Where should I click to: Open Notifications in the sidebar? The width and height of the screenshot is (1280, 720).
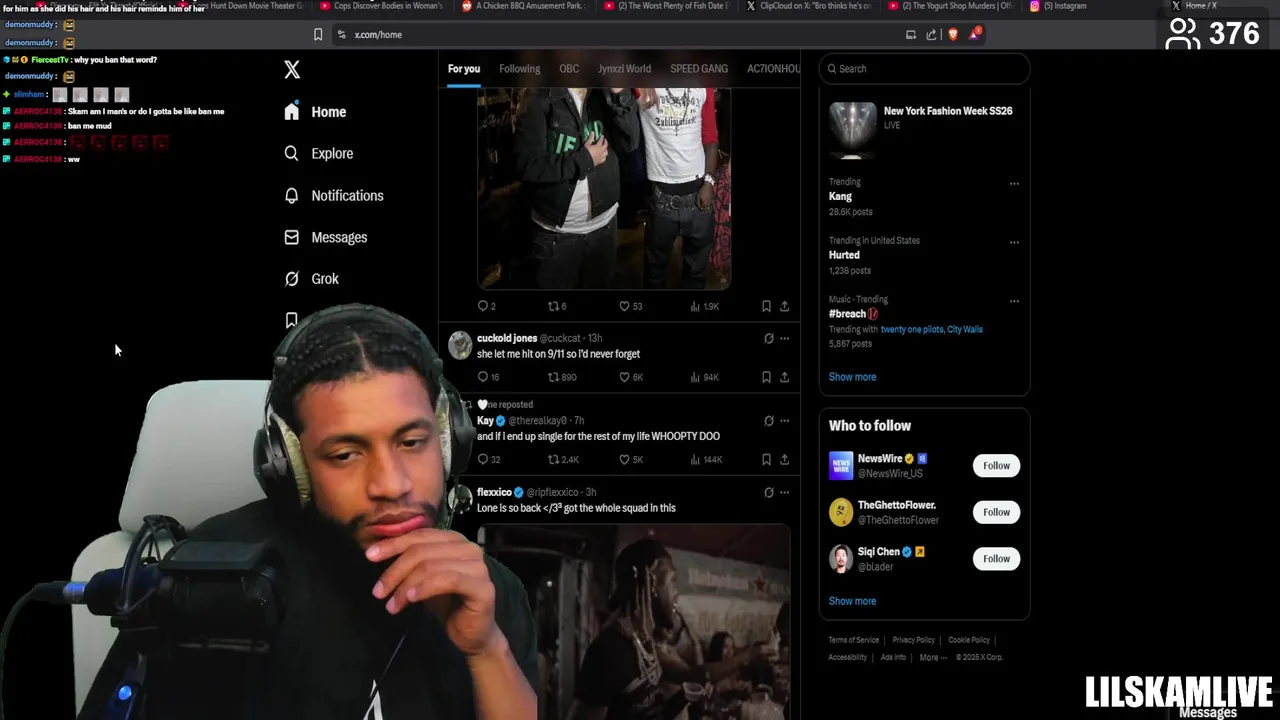[x=334, y=195]
